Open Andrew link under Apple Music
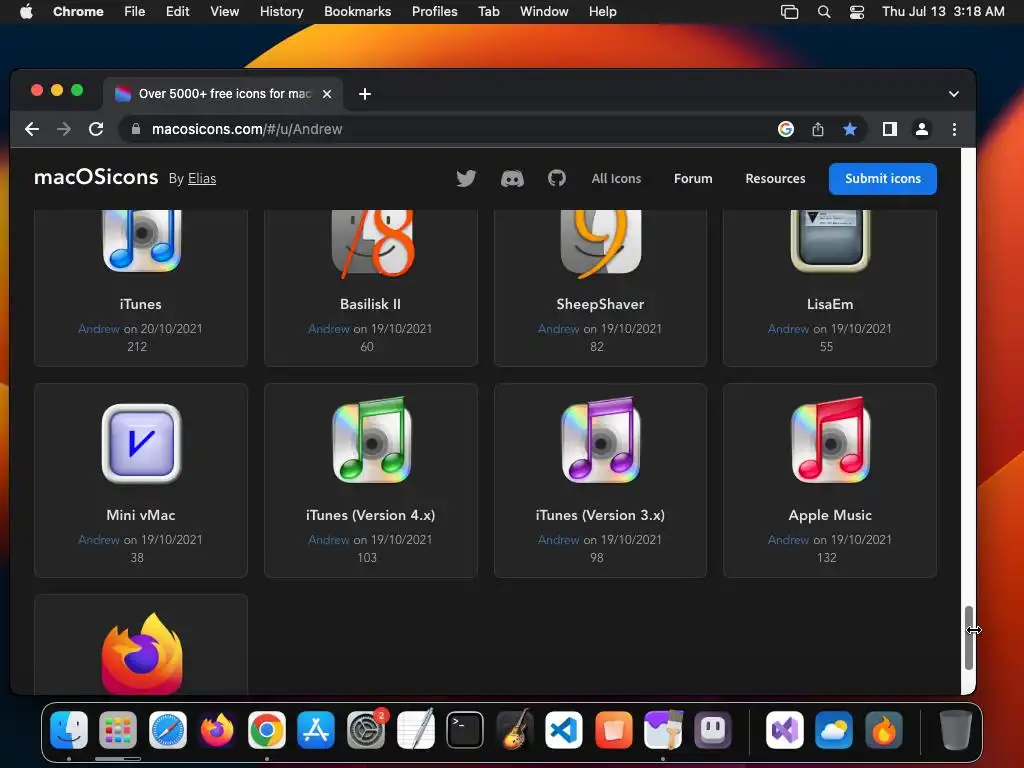Viewport: 1024px width, 768px height. tap(788, 539)
